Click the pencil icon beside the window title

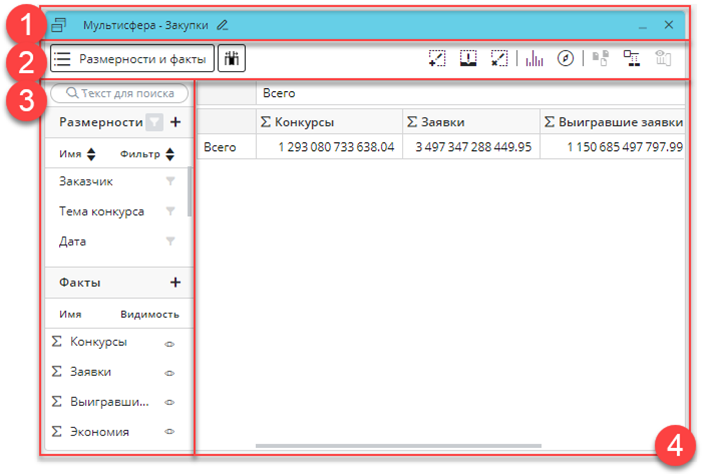coord(222,23)
